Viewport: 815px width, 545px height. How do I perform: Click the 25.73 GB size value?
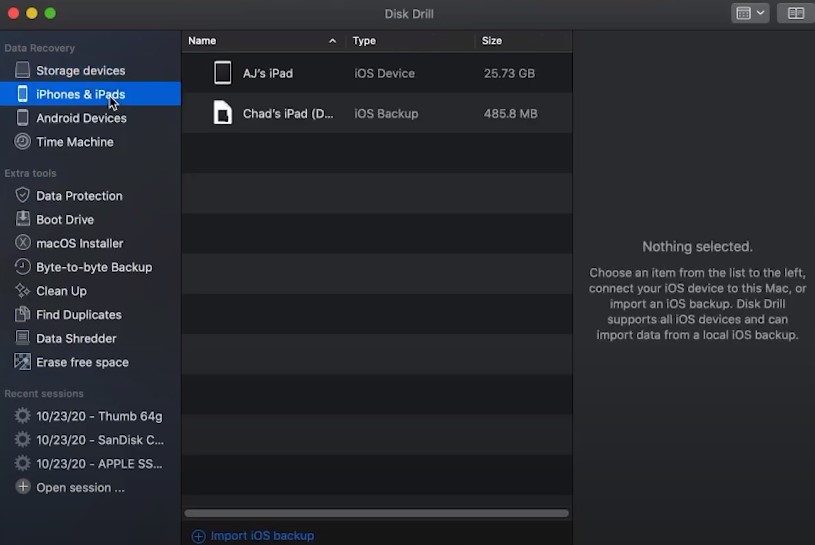pos(509,73)
